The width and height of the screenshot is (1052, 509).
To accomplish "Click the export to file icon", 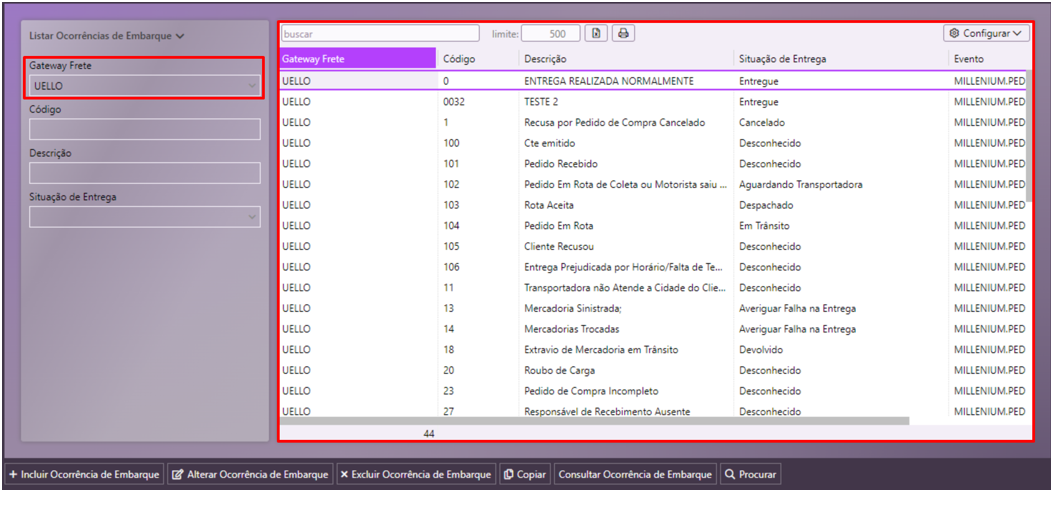I will coord(596,33).
